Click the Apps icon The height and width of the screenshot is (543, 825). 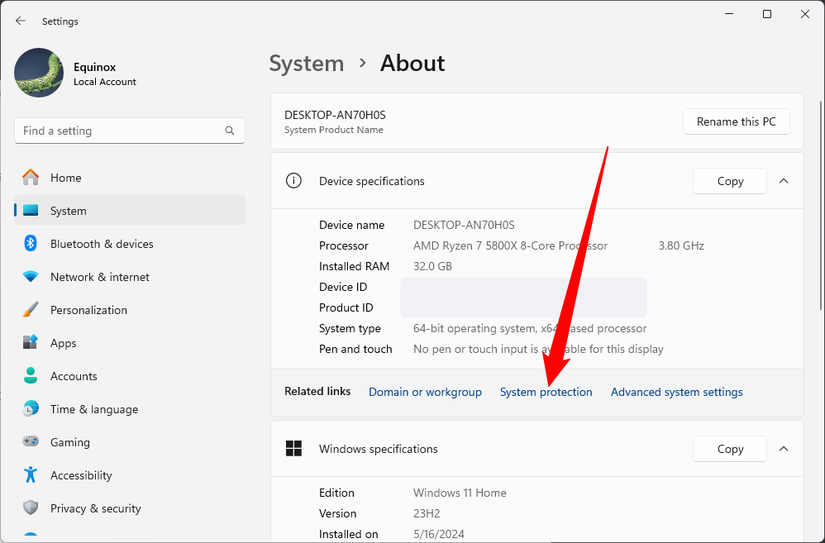(31, 343)
